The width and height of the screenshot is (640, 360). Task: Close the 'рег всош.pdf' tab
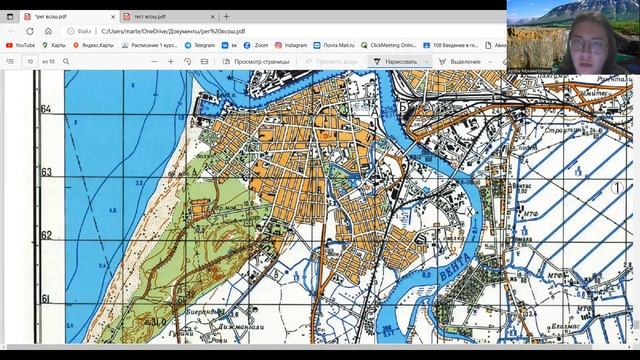pyautogui.click(x=113, y=17)
